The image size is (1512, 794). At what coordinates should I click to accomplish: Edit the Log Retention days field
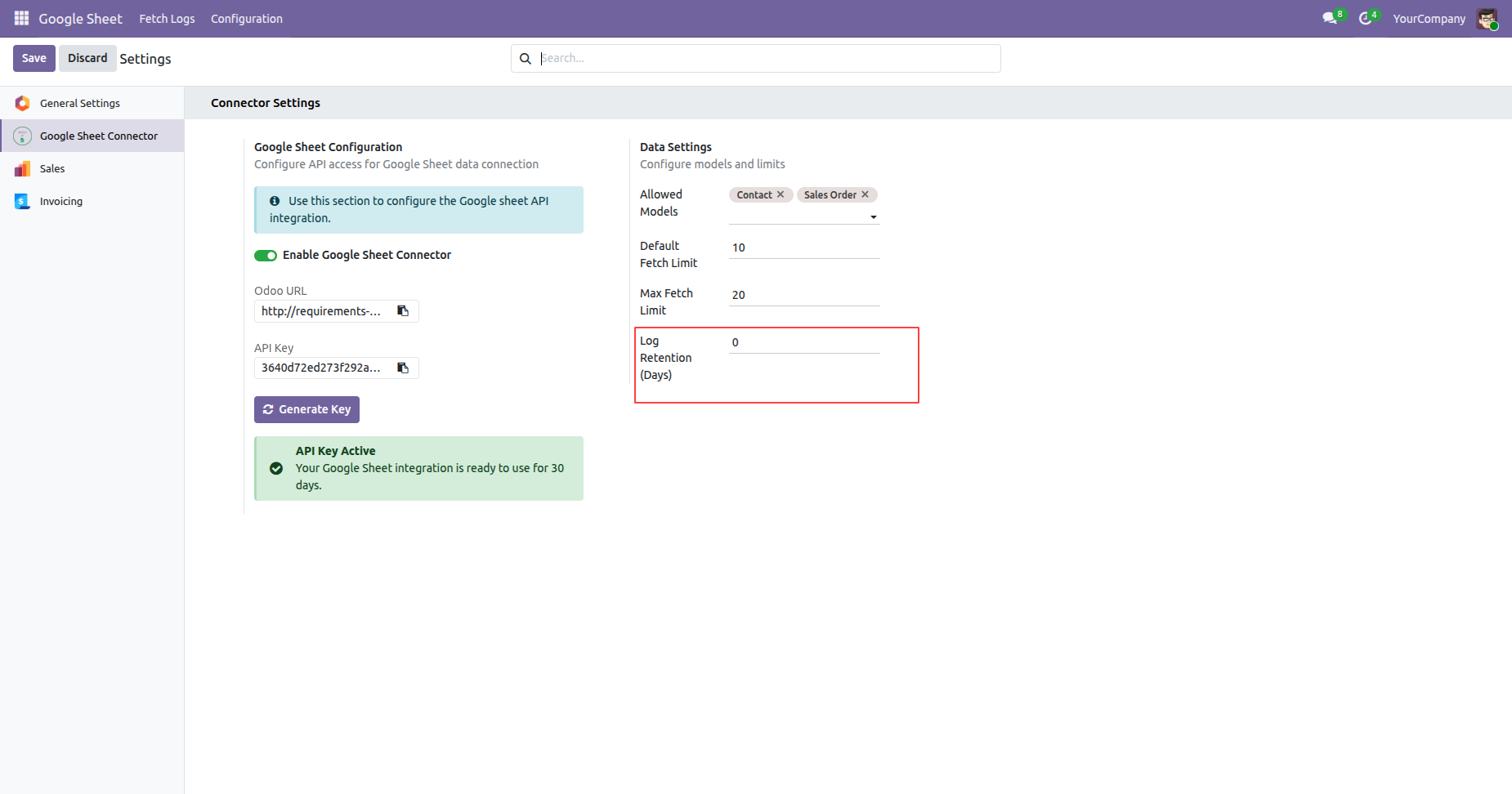click(804, 342)
